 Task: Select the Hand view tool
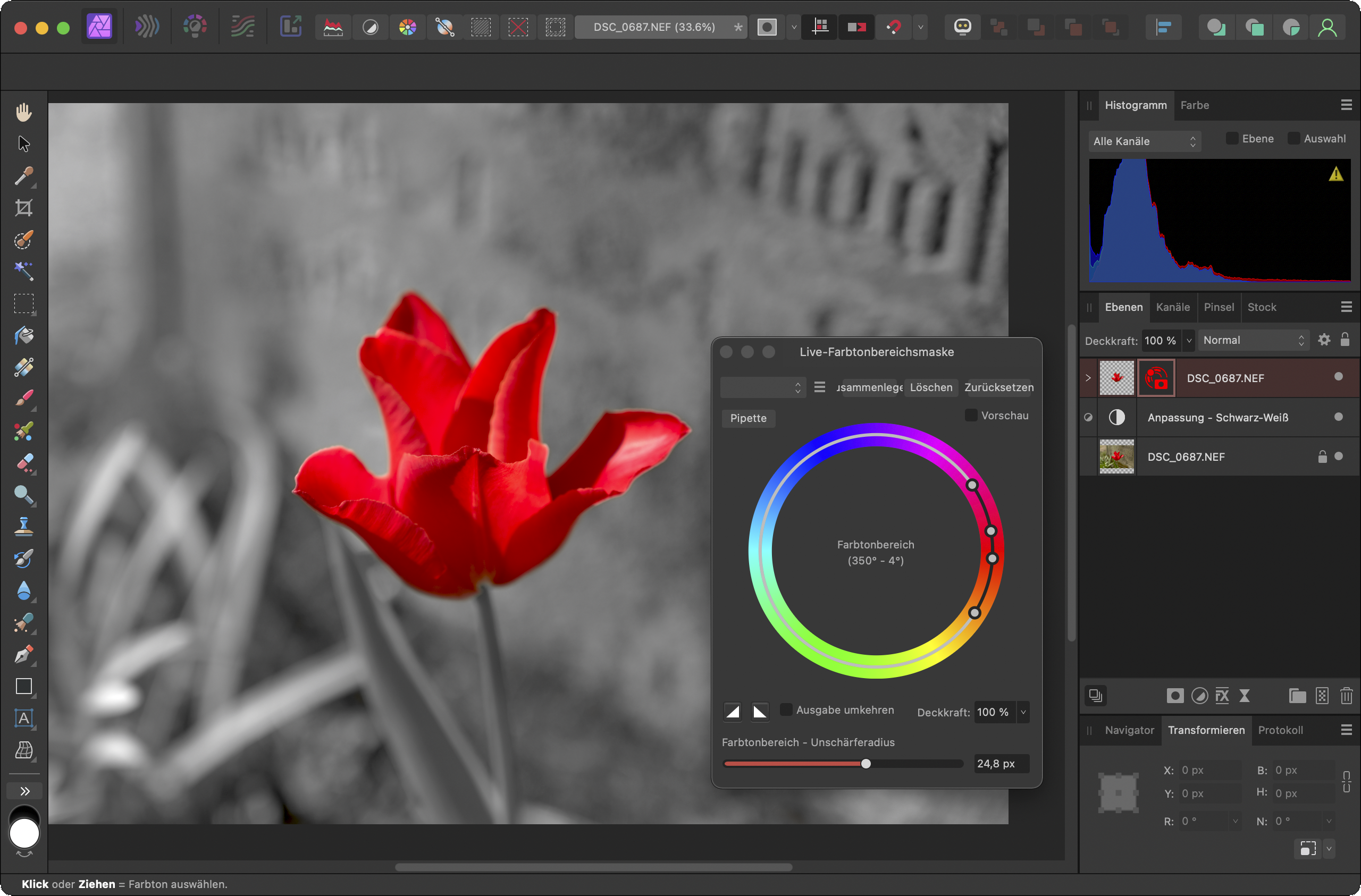tap(23, 112)
